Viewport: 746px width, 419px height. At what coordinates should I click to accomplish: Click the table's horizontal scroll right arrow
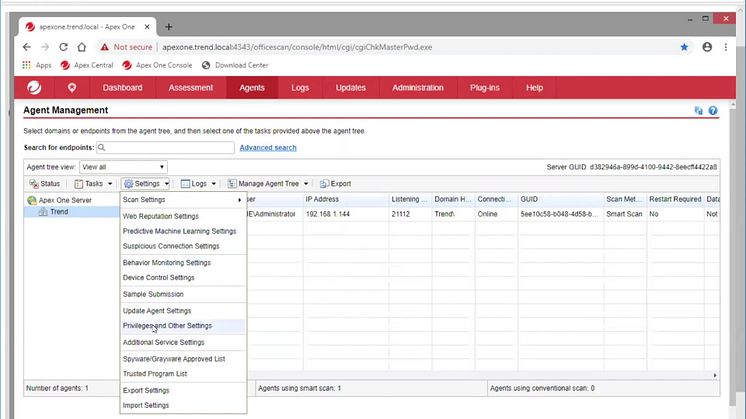coord(715,375)
